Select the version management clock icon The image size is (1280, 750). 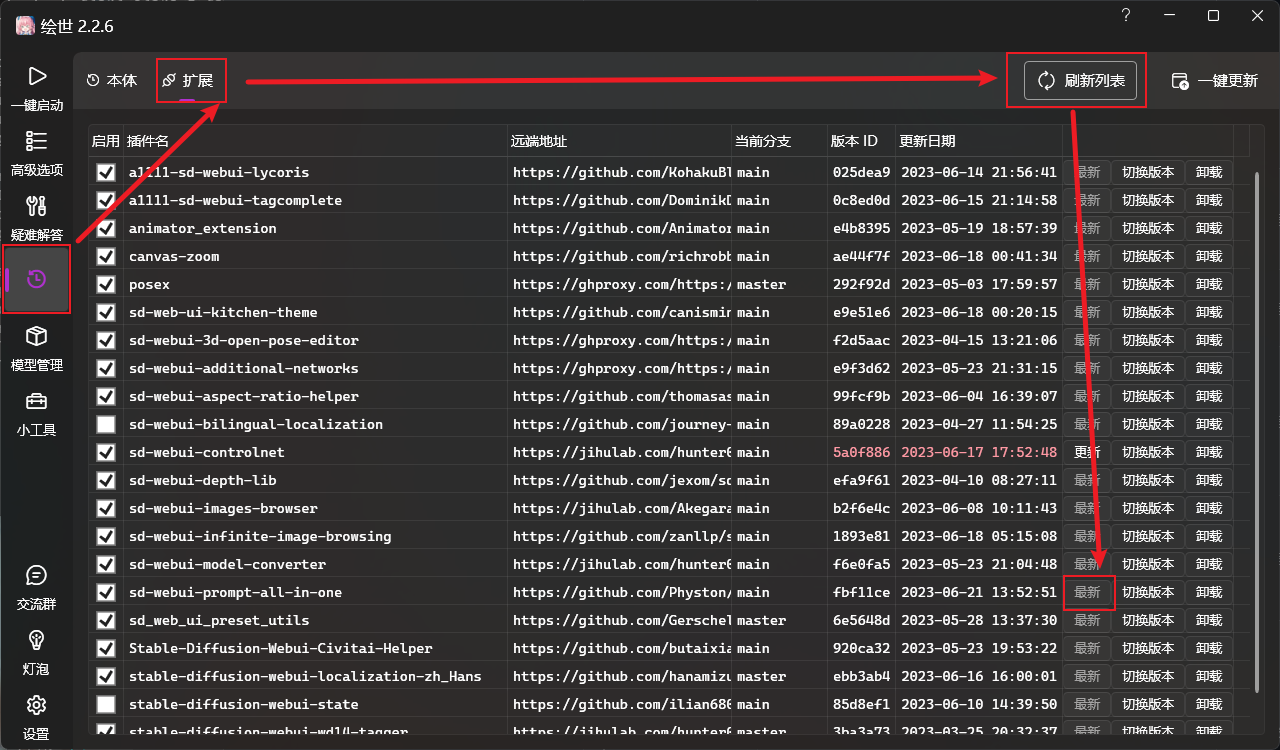click(x=37, y=279)
